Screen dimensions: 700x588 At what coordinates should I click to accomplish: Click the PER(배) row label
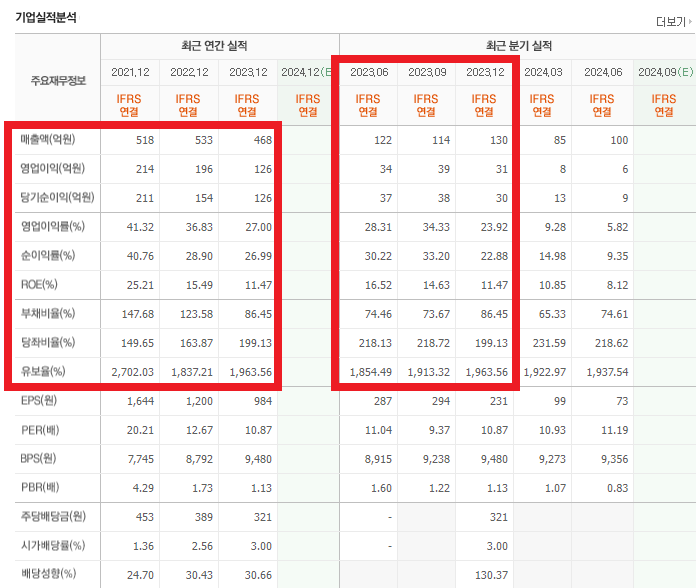click(x=40, y=430)
